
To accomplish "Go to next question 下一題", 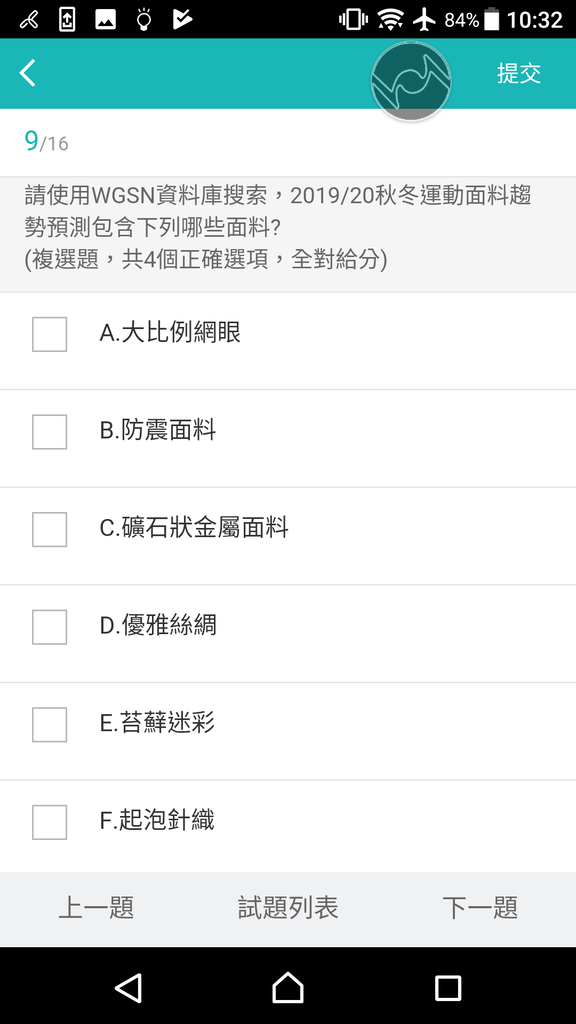I will 480,907.
